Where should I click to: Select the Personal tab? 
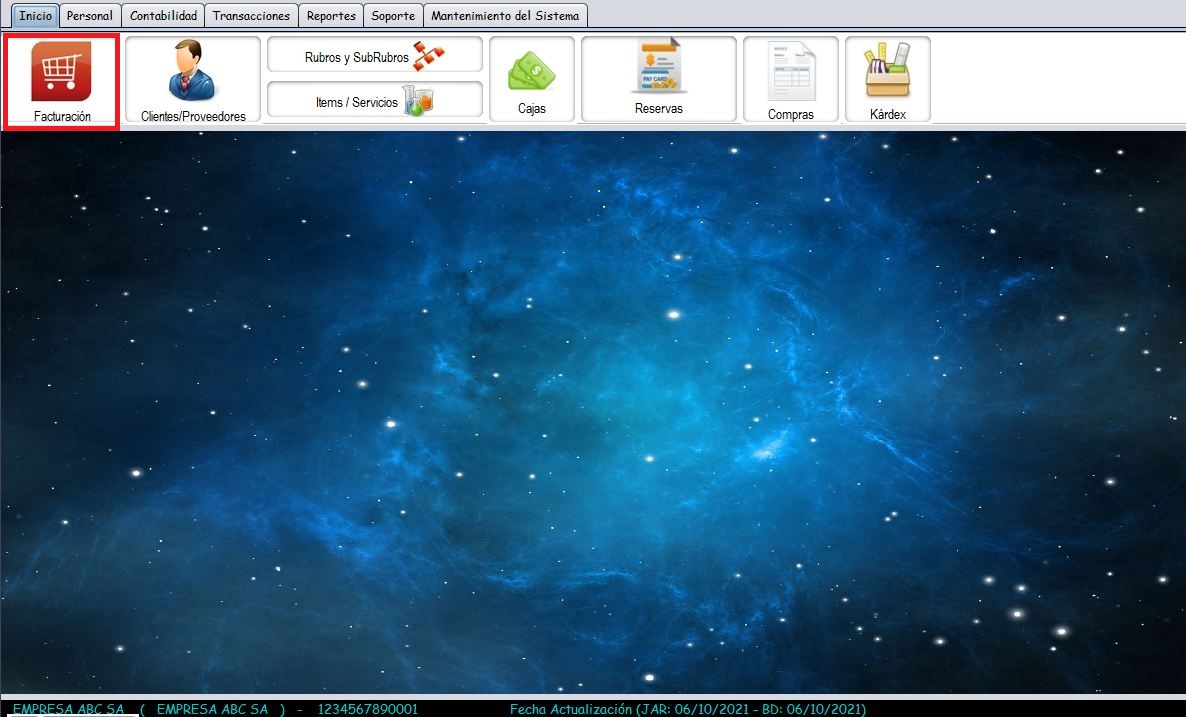pos(89,16)
